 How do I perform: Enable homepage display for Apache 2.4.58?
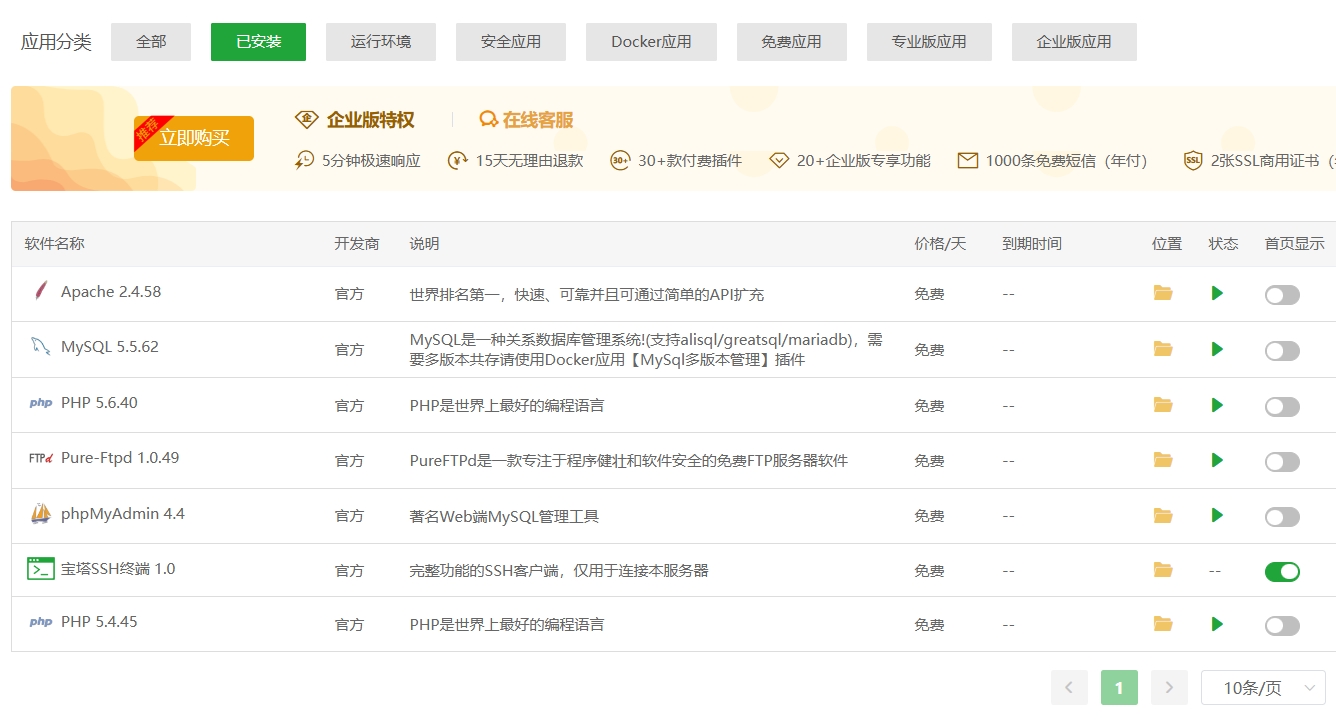pos(1282,295)
